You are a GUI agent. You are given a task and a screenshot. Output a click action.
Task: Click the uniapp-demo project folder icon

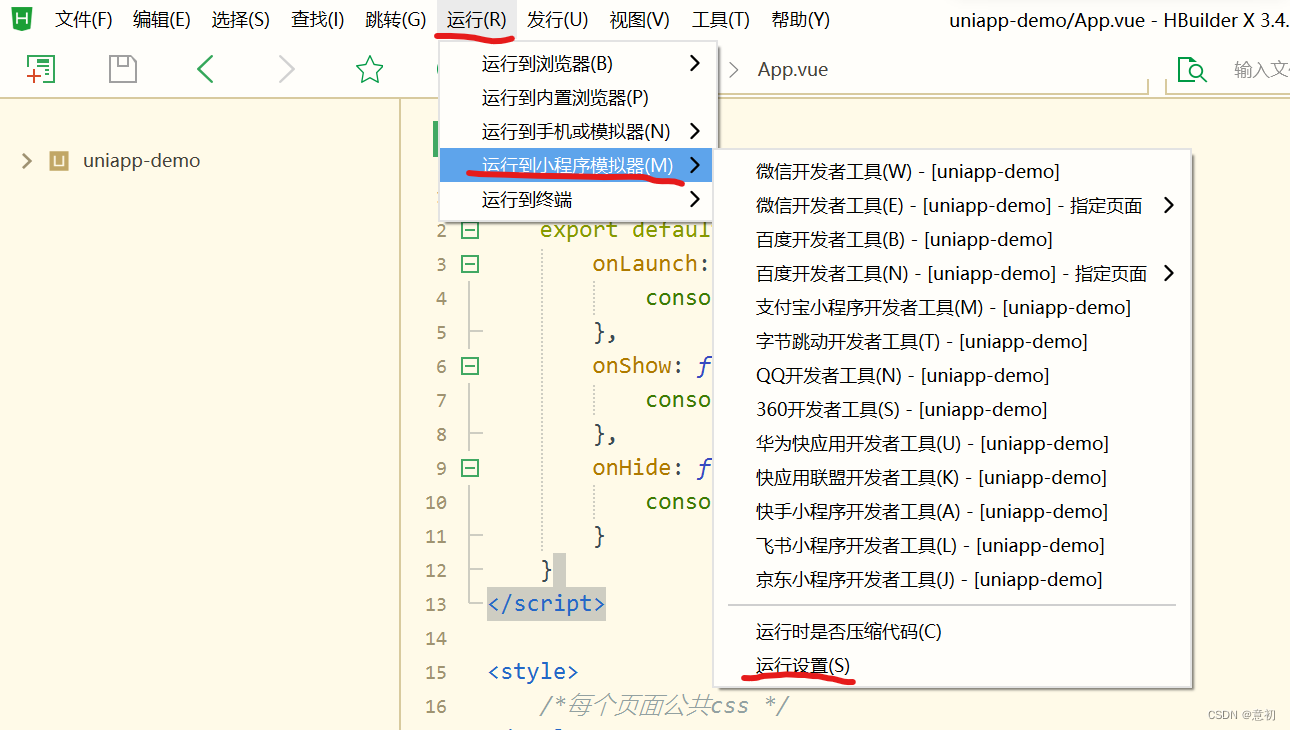[x=59, y=161]
